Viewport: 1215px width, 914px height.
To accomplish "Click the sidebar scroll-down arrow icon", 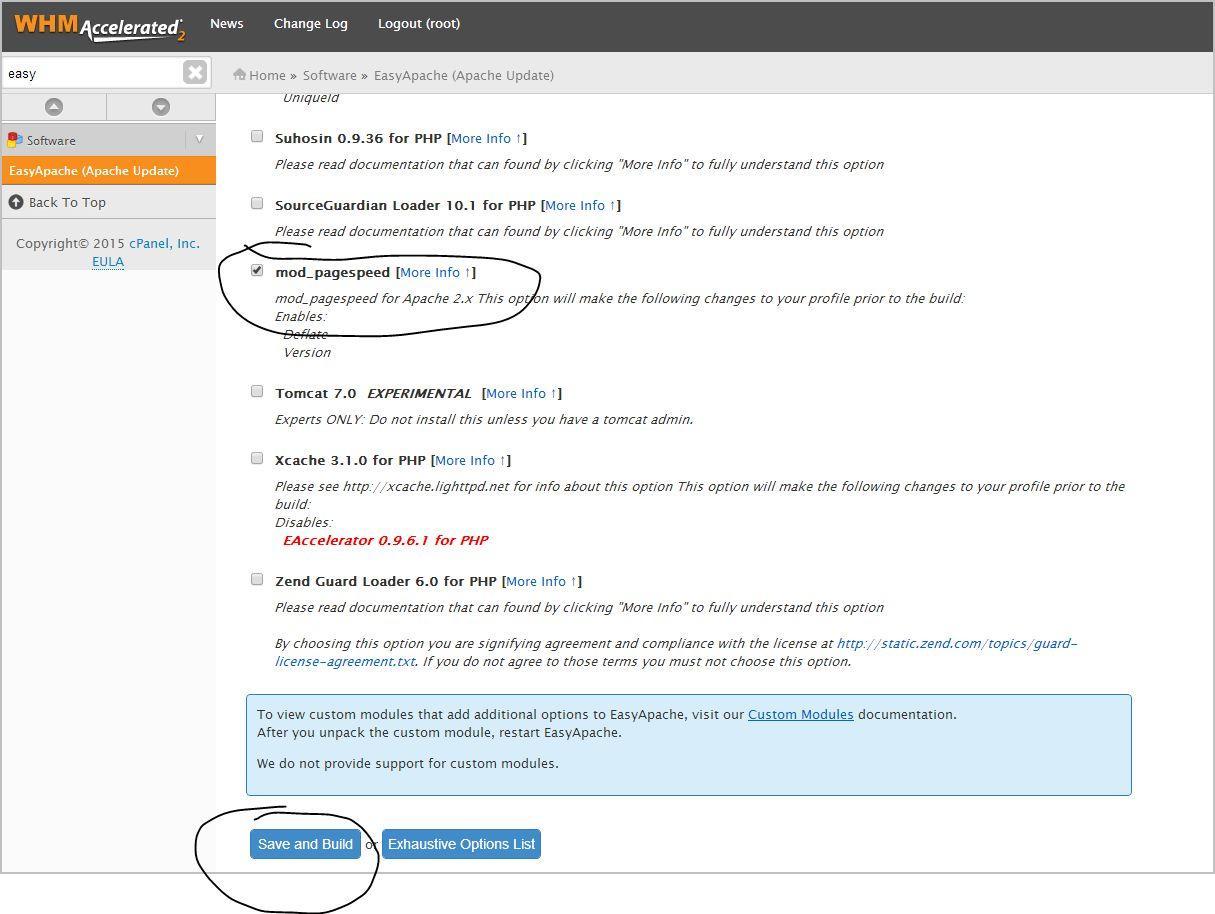I will pos(161,106).
